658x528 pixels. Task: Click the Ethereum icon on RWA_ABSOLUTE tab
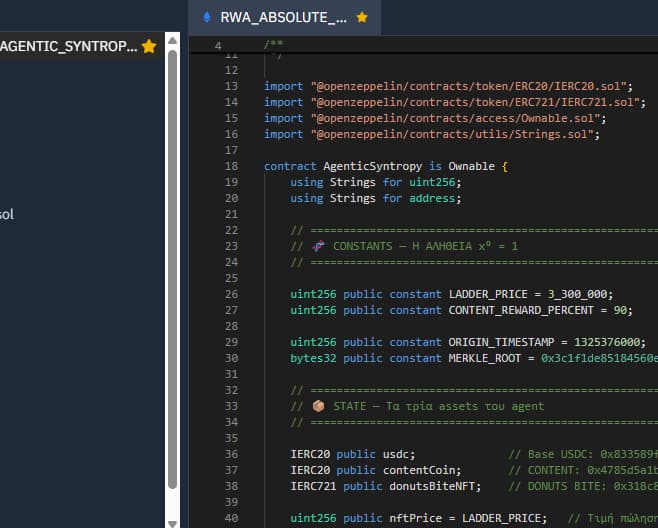click(208, 17)
